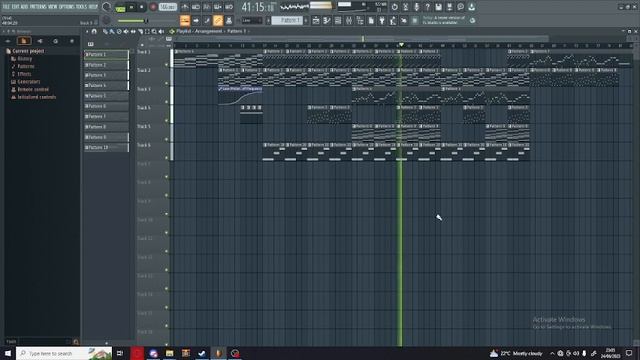Click the arrow right of pattern selector
The height and width of the screenshot is (360, 640).
tap(306, 20)
